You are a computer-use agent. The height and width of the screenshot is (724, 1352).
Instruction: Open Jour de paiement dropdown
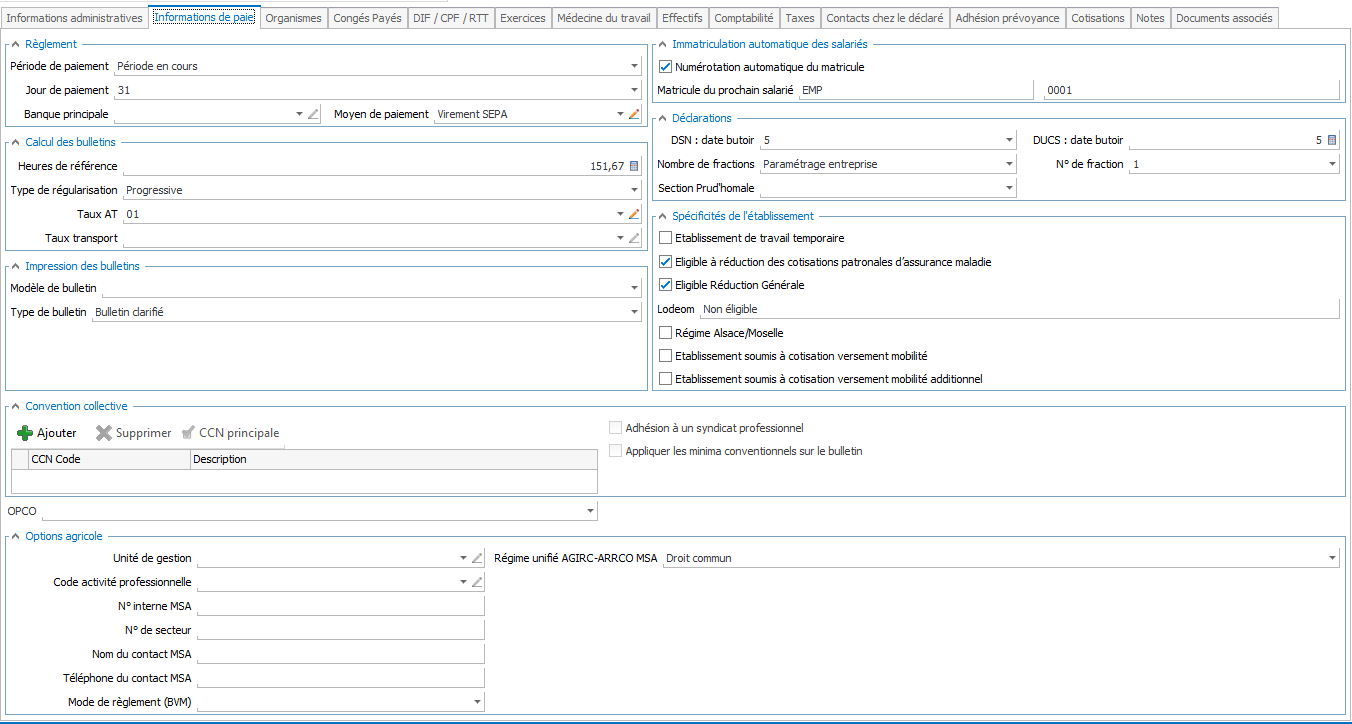point(634,90)
